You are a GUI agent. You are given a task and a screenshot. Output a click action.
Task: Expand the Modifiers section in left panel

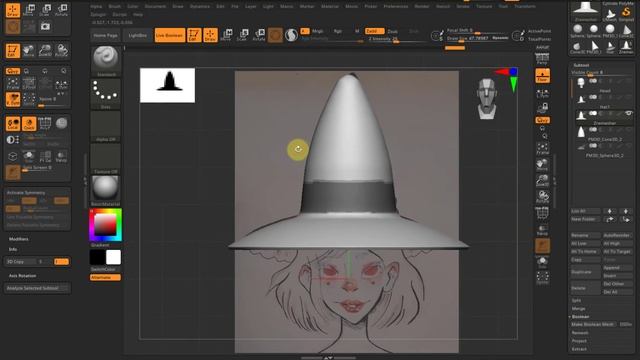(19, 239)
